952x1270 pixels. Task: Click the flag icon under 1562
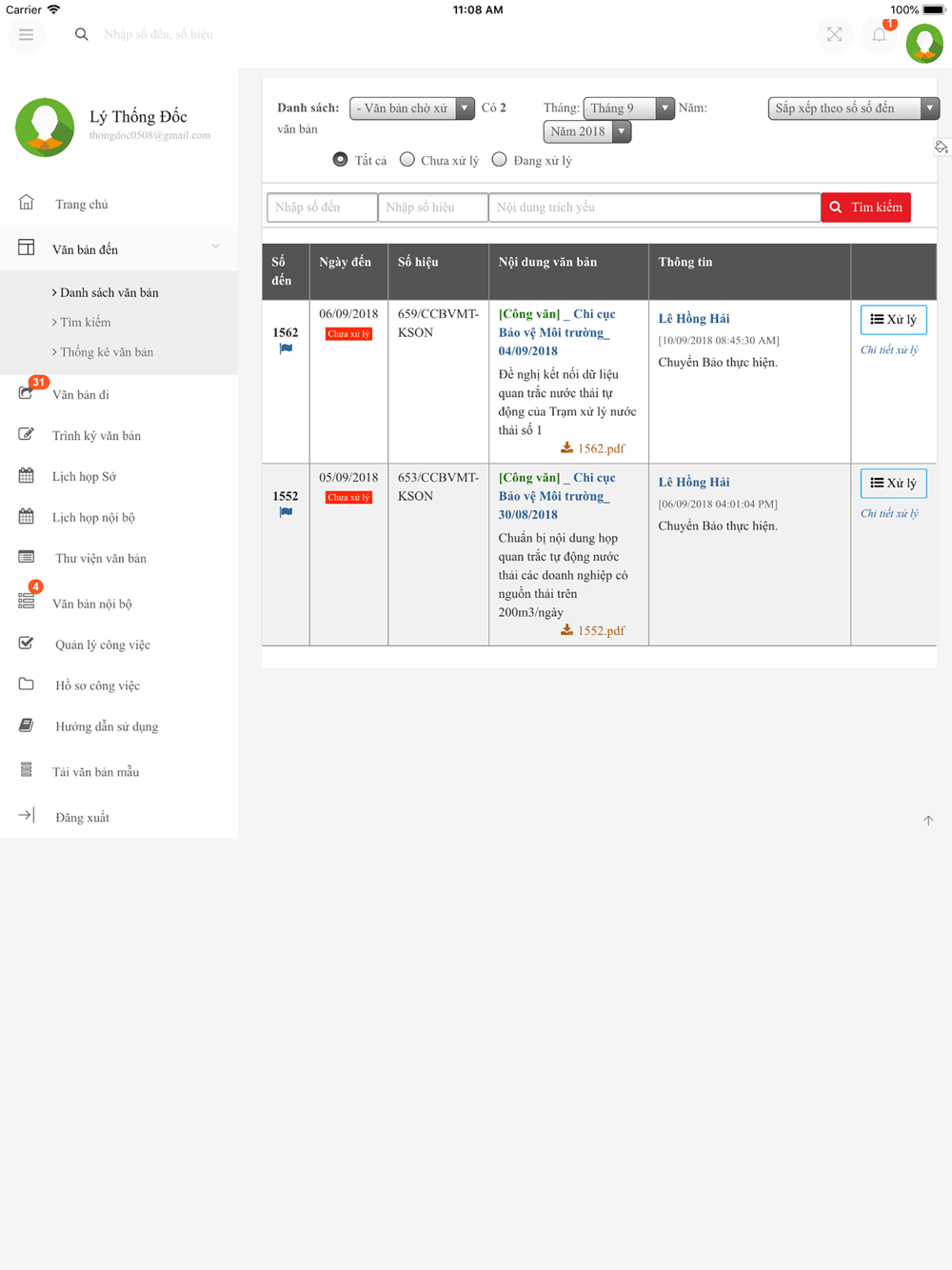286,348
